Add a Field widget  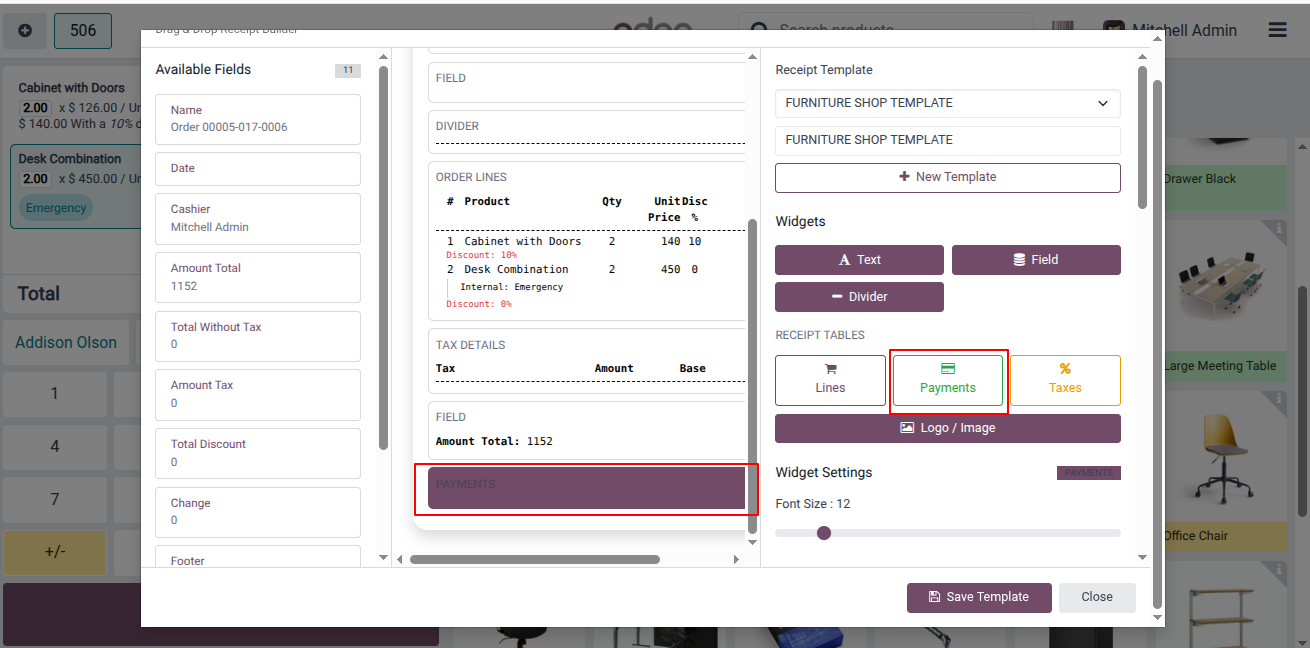click(1036, 260)
